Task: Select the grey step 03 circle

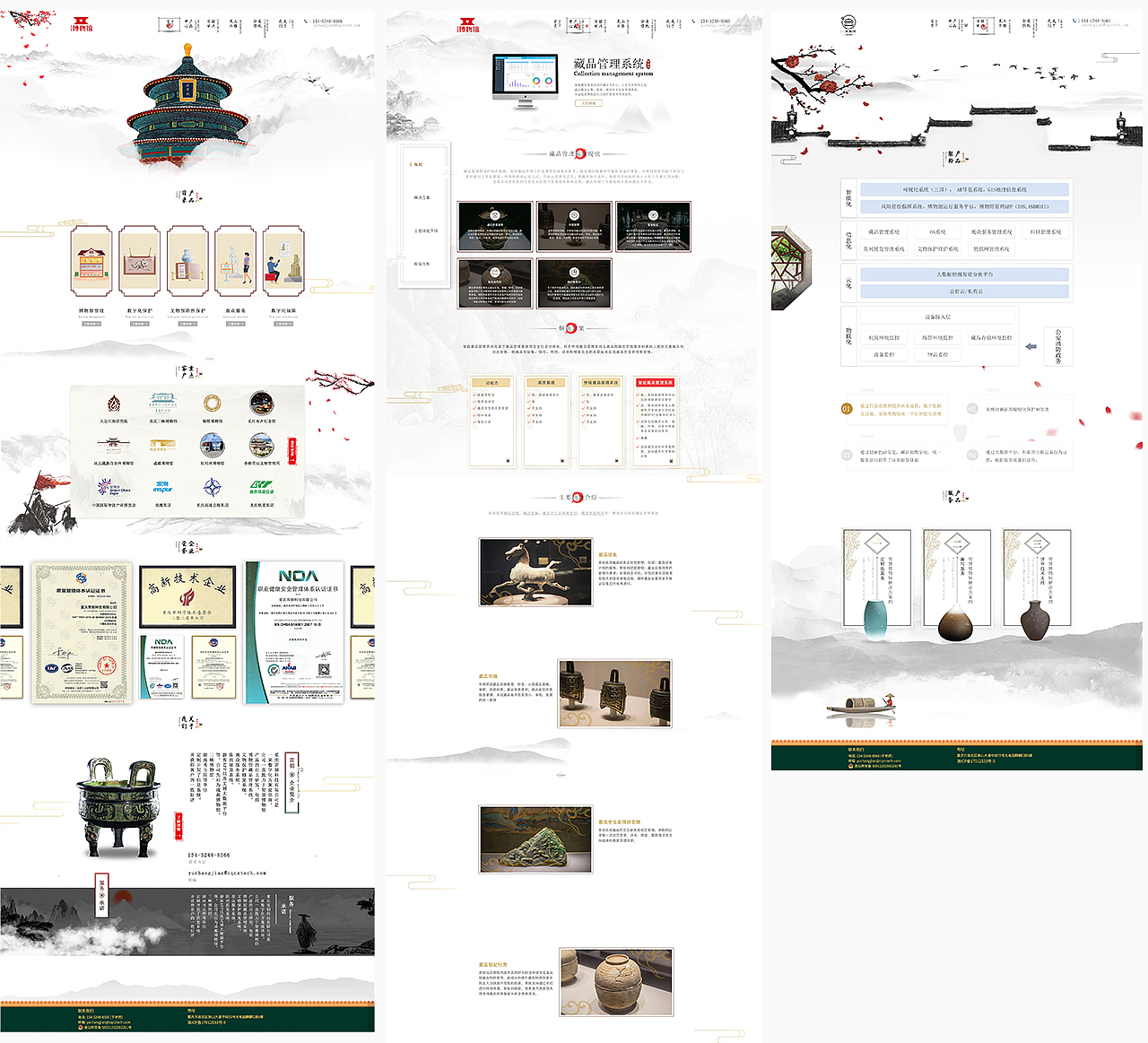Action: pyautogui.click(x=847, y=456)
